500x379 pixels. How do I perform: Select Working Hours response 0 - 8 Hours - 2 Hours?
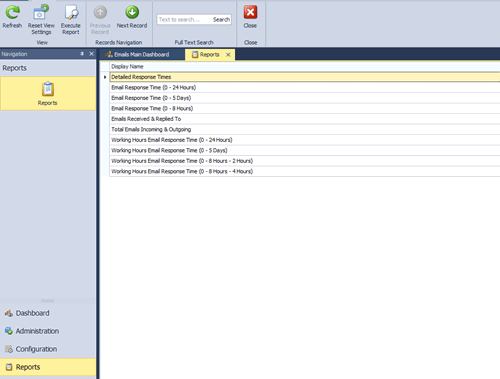coord(304,161)
